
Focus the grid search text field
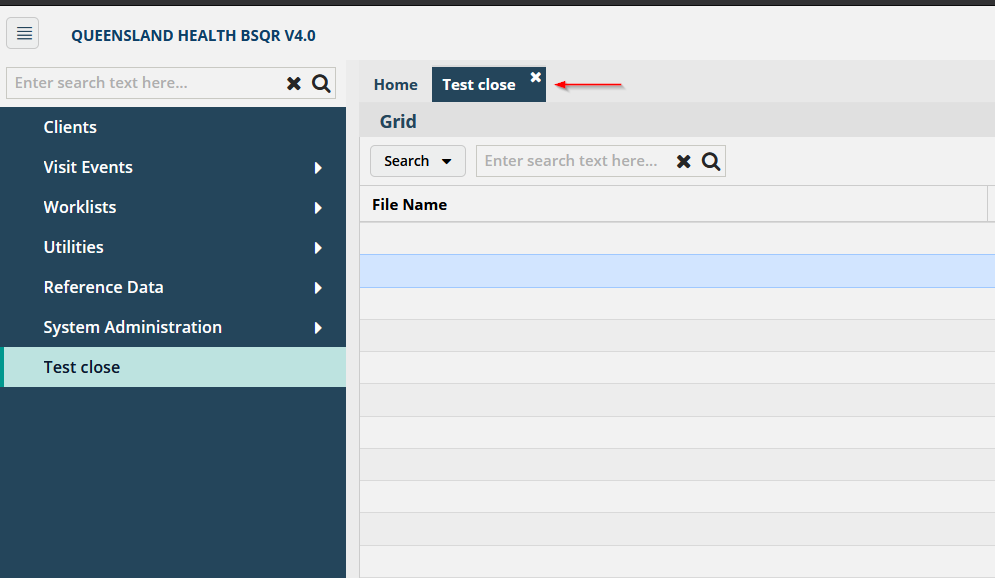[x=570, y=161]
